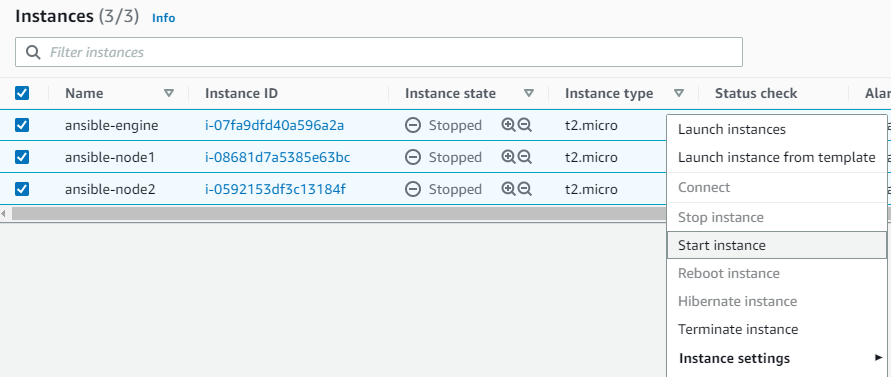Zoom out filter icon for ansible-engine state
The width and height of the screenshot is (891, 377).
[524, 125]
